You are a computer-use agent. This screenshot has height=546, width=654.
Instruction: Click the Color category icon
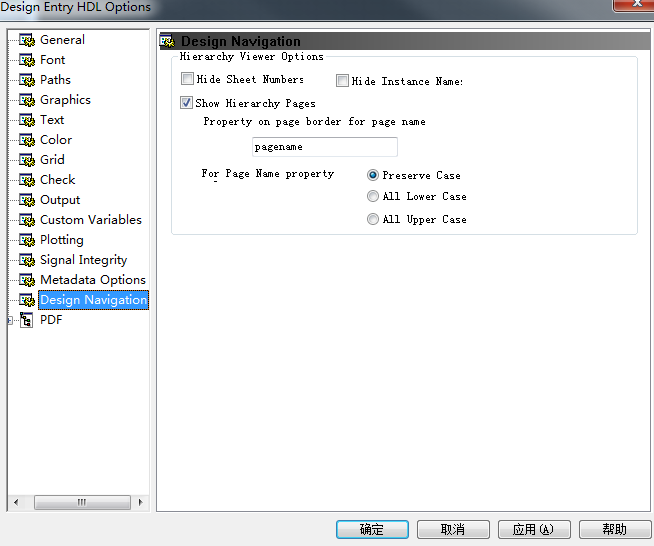coord(27,140)
